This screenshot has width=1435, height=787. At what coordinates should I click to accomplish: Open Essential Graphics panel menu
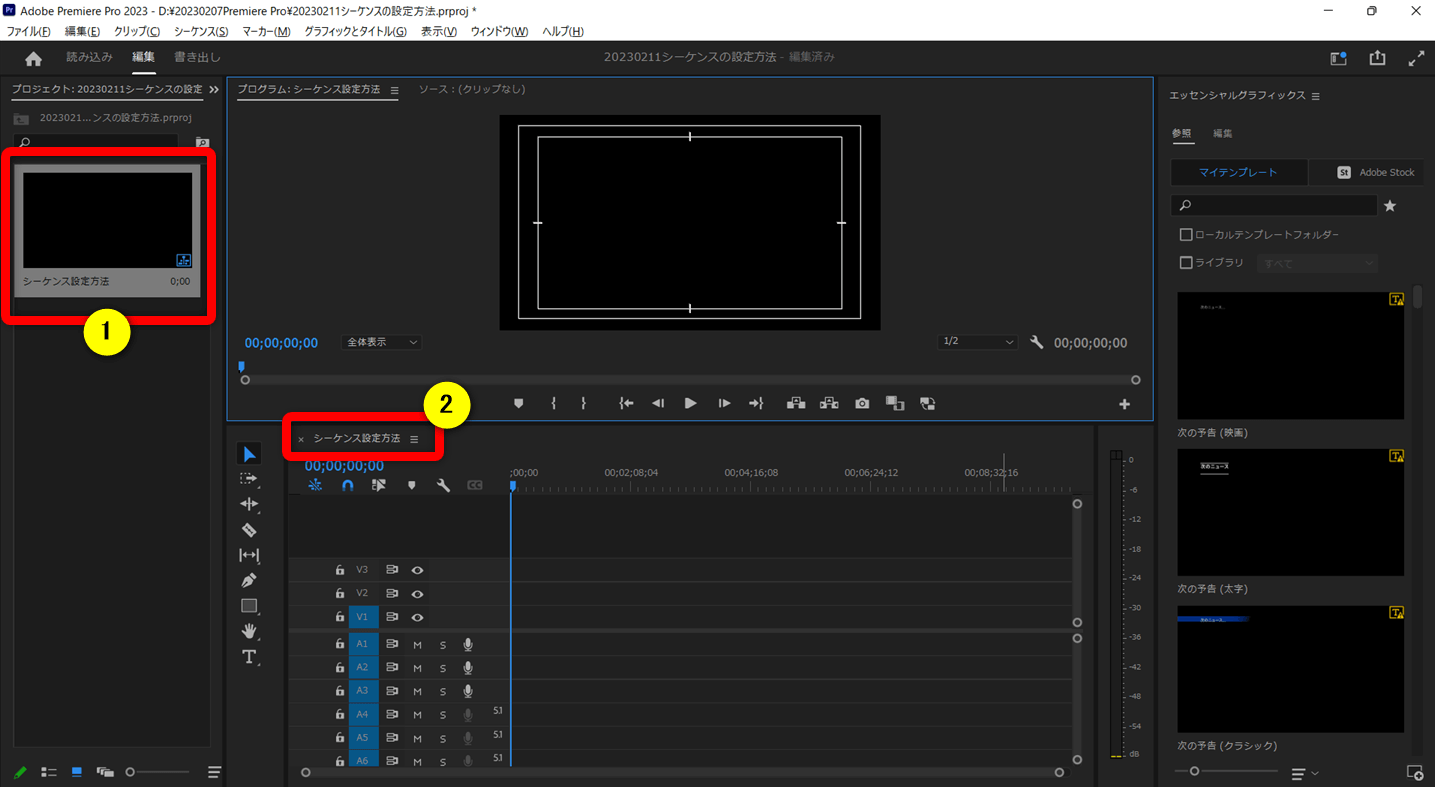point(1316,96)
